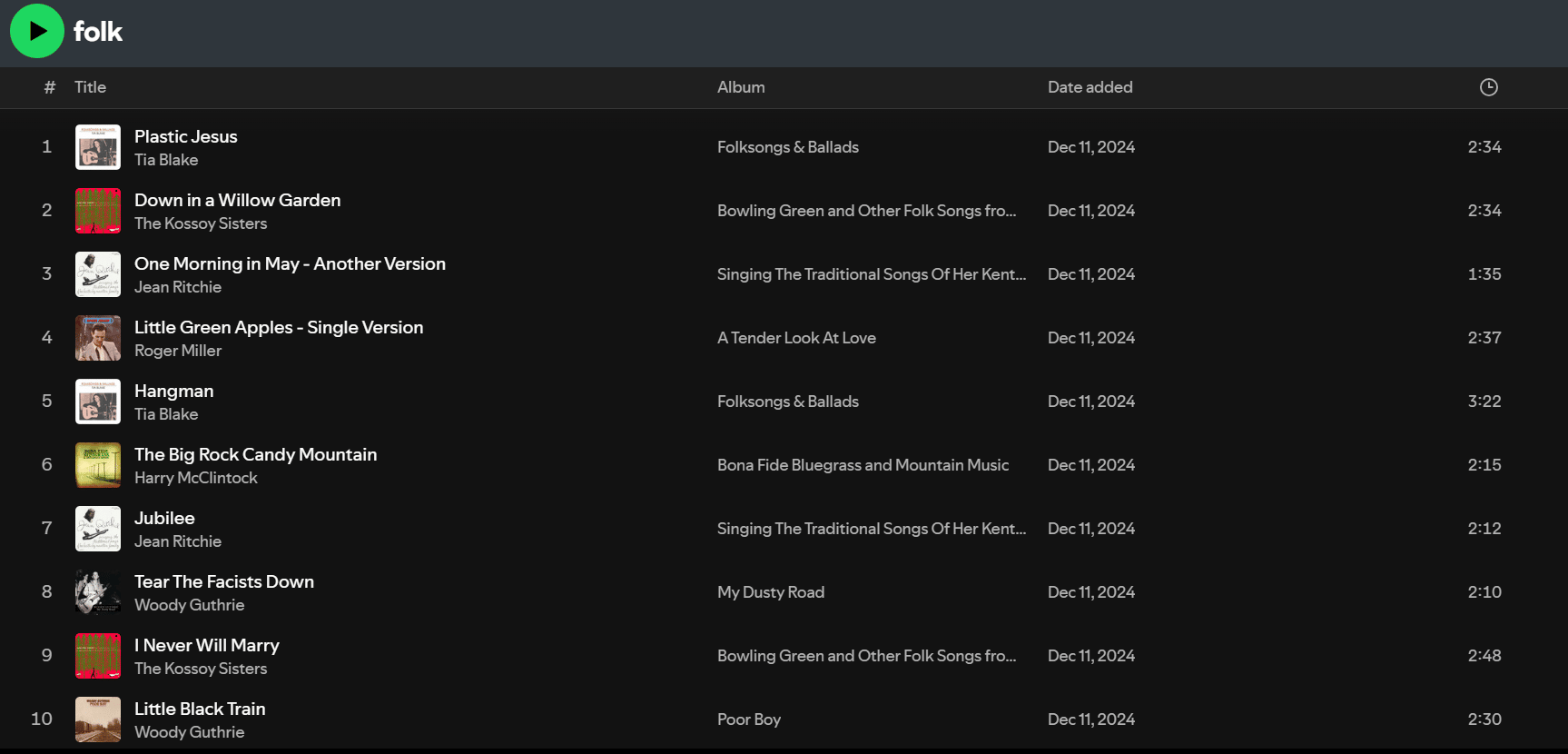Sort by the Date added column header
The image size is (1568, 754).
point(1090,87)
